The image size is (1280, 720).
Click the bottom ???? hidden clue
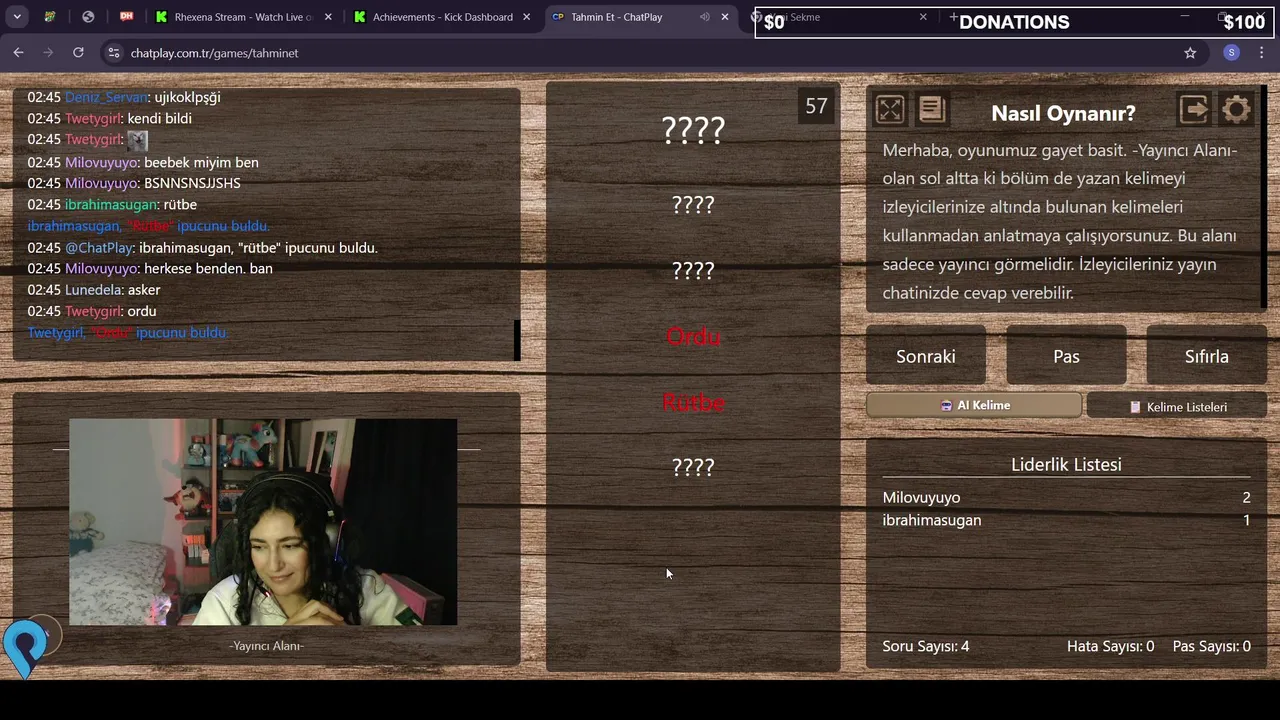pos(693,467)
